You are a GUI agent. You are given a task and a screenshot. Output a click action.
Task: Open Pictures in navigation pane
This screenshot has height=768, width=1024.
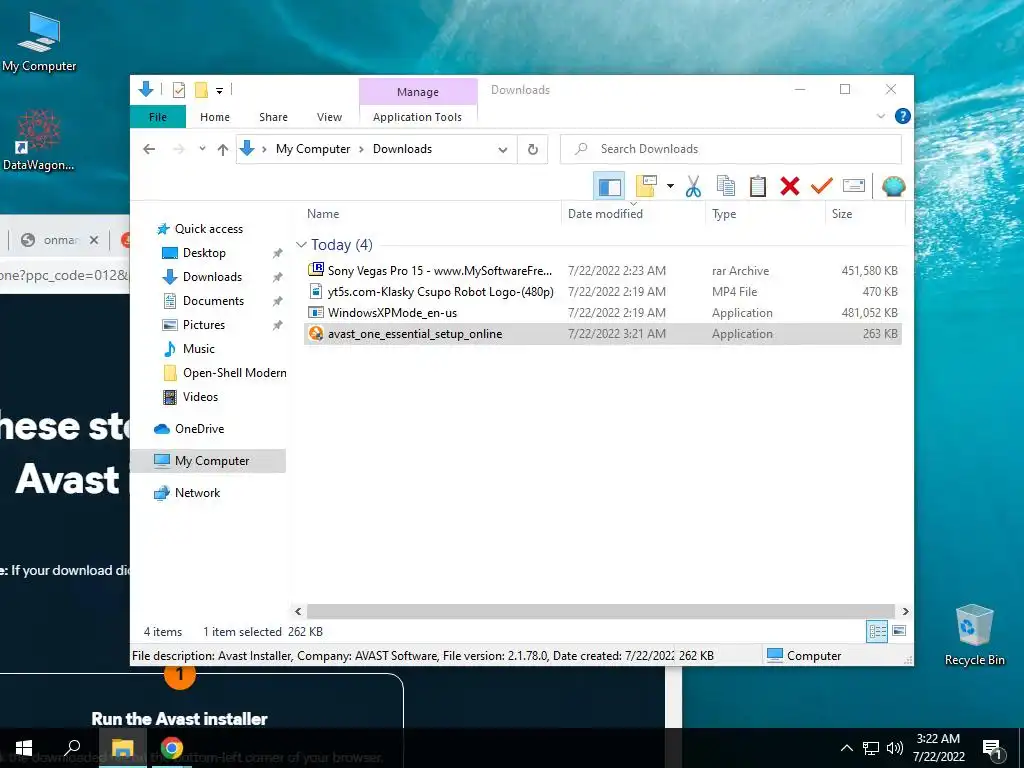coord(203,325)
